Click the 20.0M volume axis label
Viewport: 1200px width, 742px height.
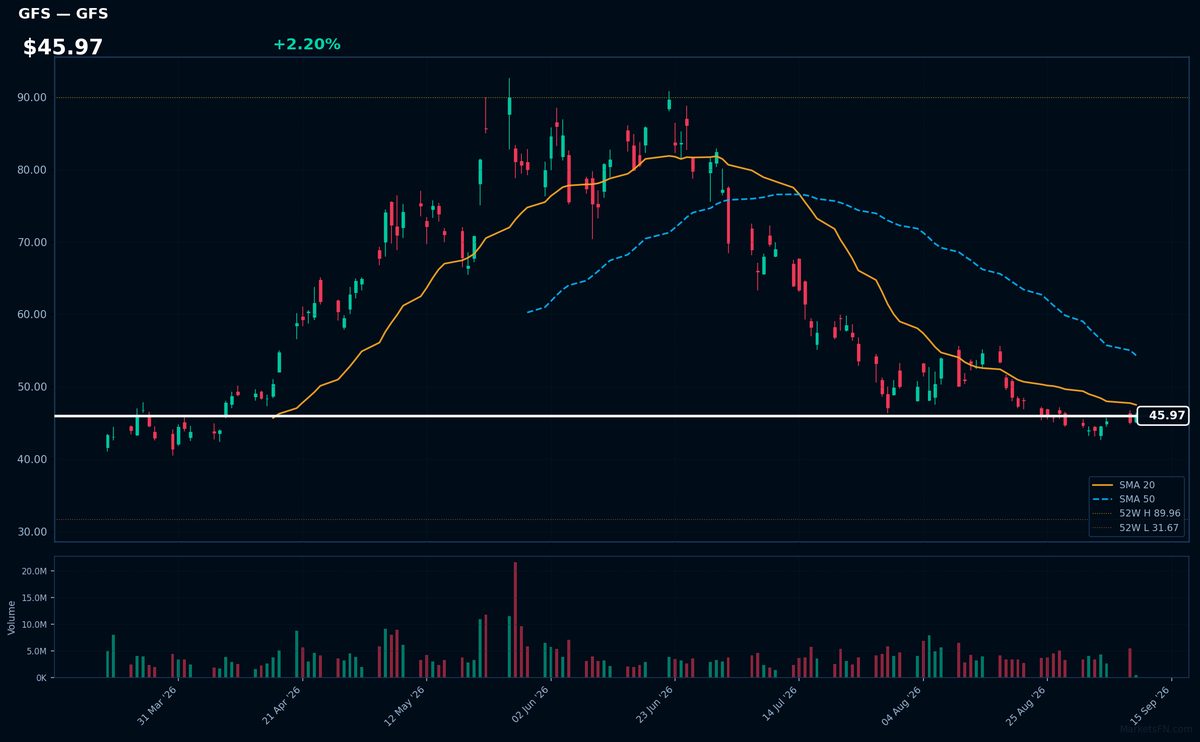tap(33, 571)
